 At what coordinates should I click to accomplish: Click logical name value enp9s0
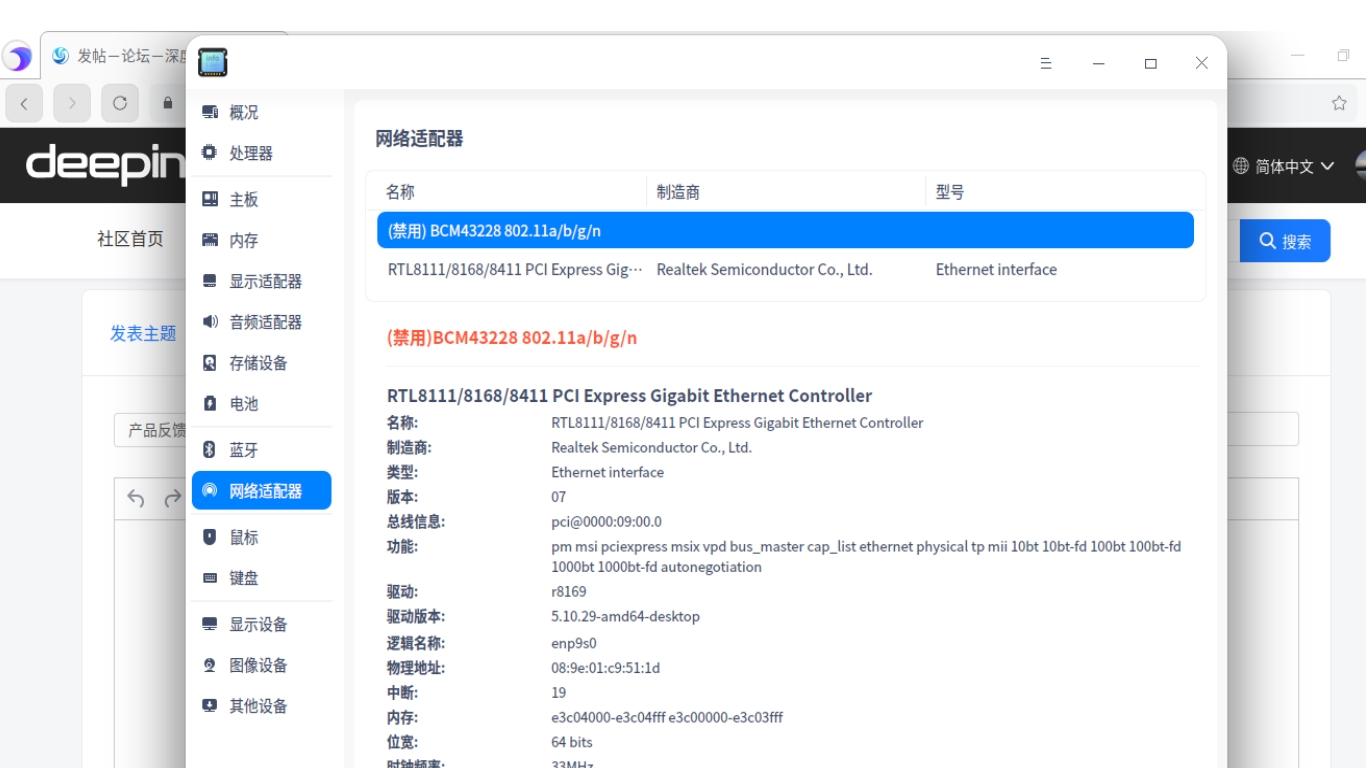pos(574,643)
